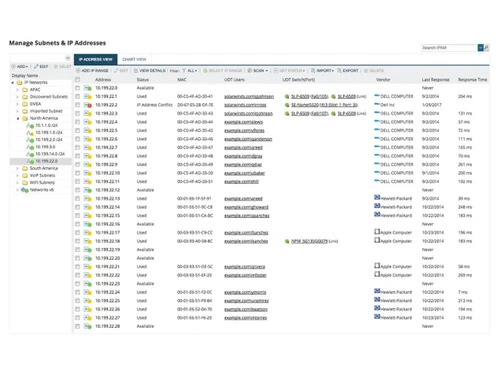Viewport: 500px width, 375px height.
Task: Check the box for 10.199.22.0
Action: (78, 88)
